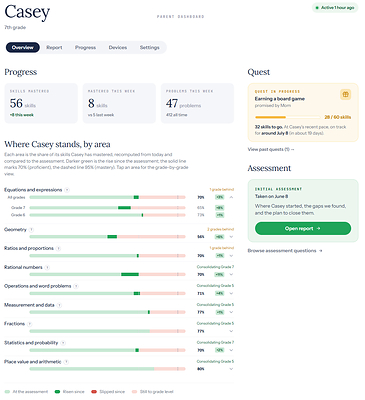
Task: Click the '1 grade behind' label for Equations
Action: pyautogui.click(x=222, y=190)
